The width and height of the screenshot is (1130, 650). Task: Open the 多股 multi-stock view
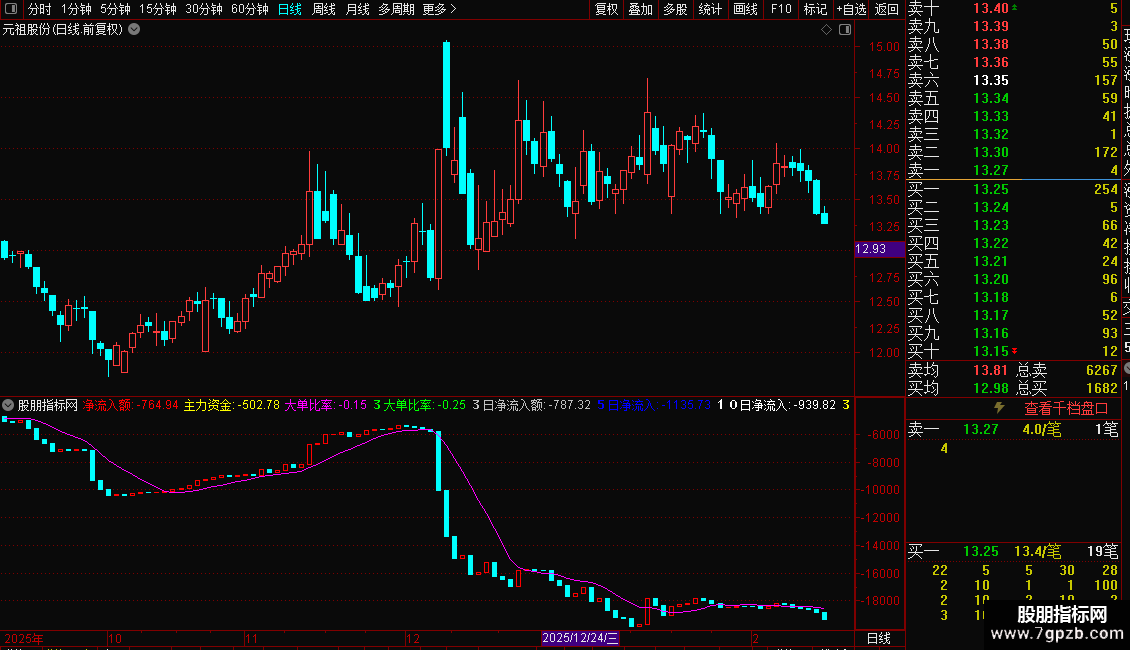[675, 9]
